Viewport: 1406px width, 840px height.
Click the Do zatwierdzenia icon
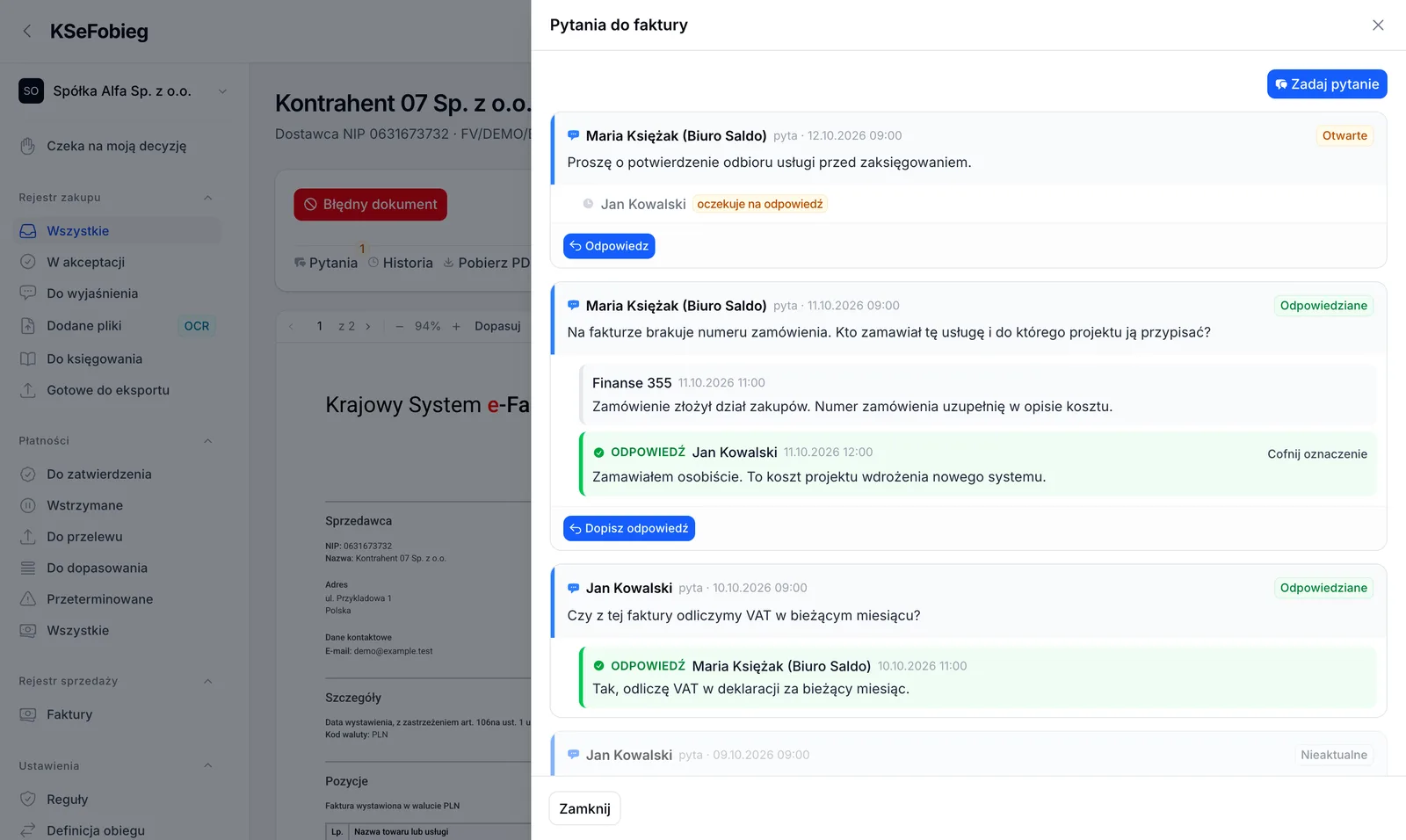click(x=28, y=474)
